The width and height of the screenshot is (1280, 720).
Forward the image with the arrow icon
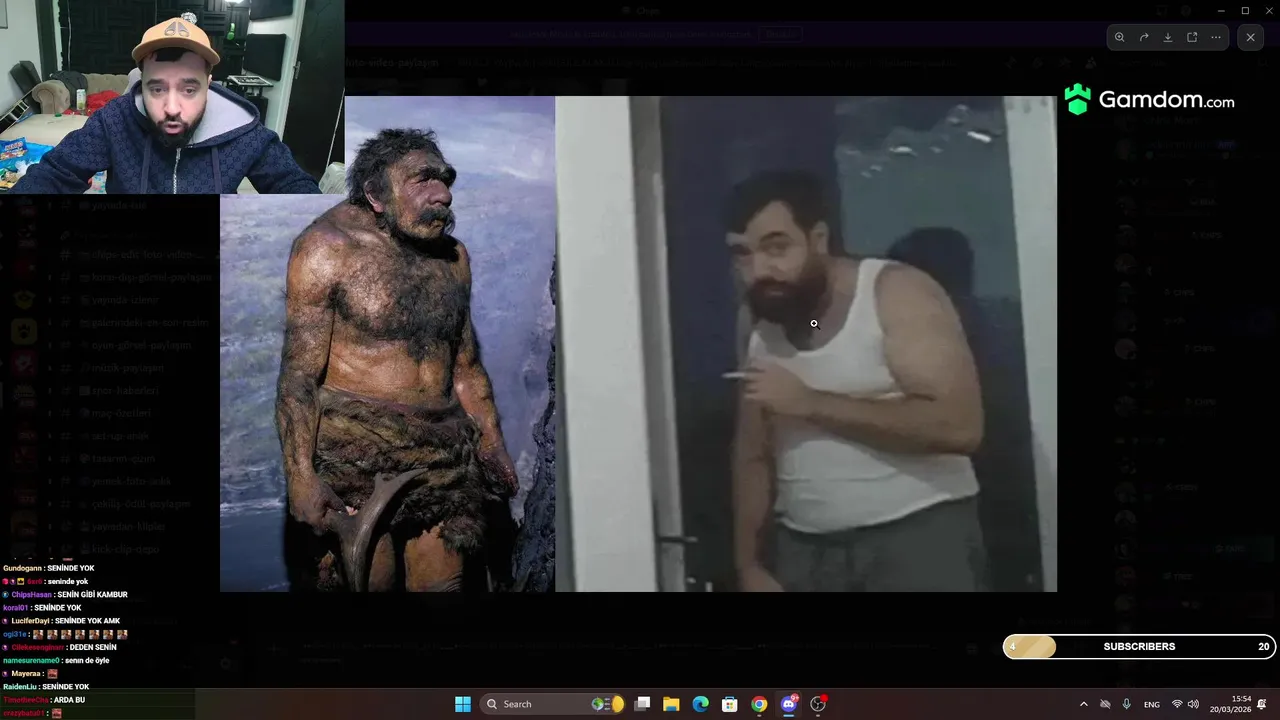(x=1144, y=37)
